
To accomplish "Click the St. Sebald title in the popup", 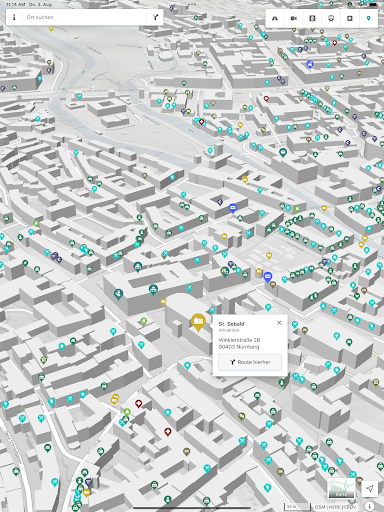I will point(231,324).
